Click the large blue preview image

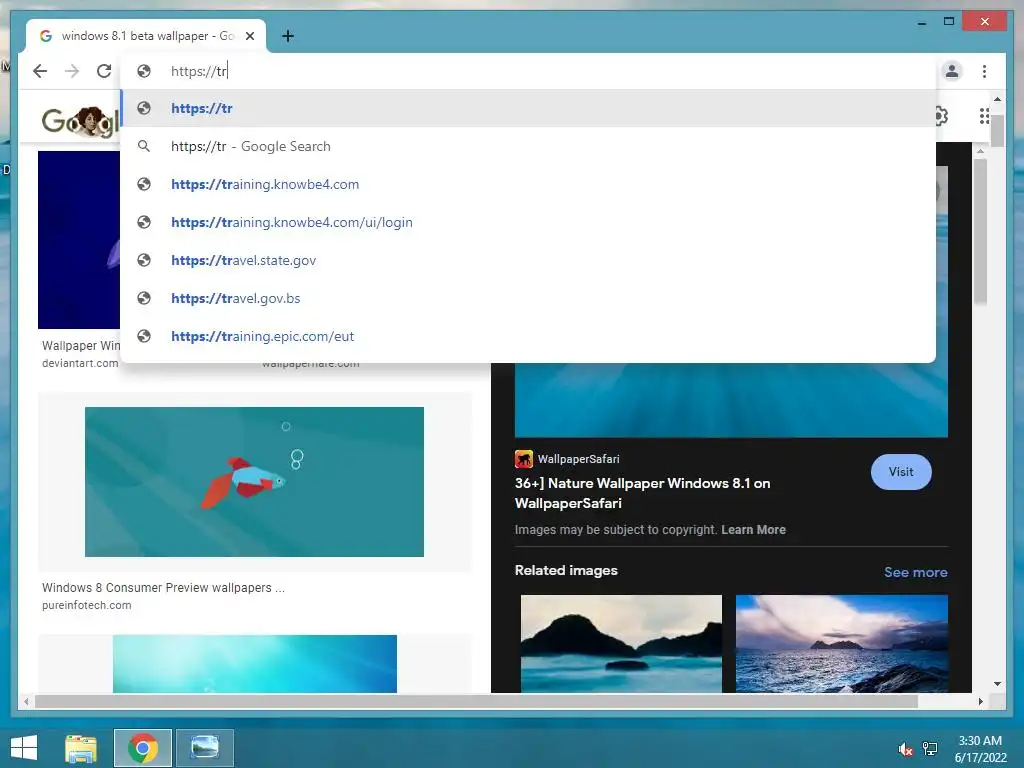pos(731,400)
